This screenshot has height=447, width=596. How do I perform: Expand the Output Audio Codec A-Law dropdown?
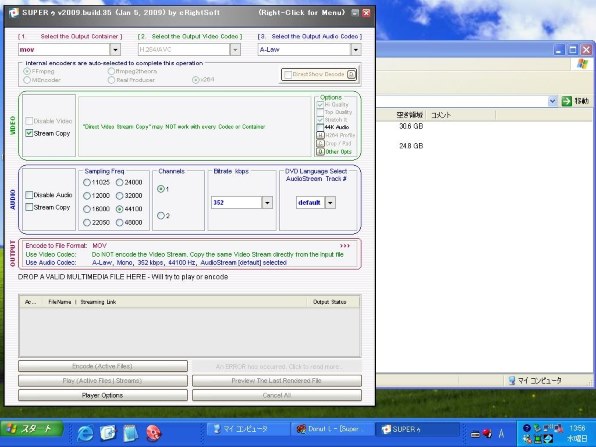coord(355,49)
